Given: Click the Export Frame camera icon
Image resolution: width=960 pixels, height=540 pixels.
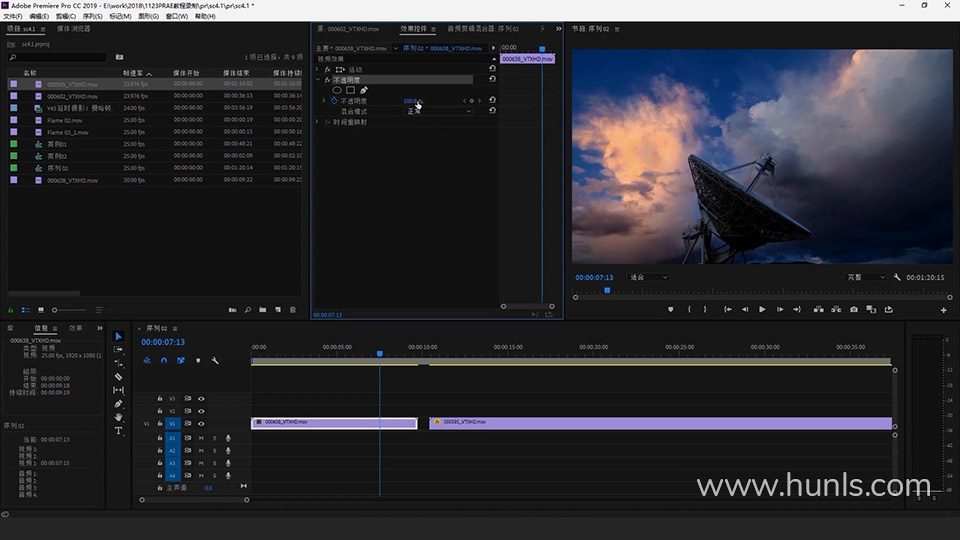Looking at the screenshot, I should pos(853,310).
